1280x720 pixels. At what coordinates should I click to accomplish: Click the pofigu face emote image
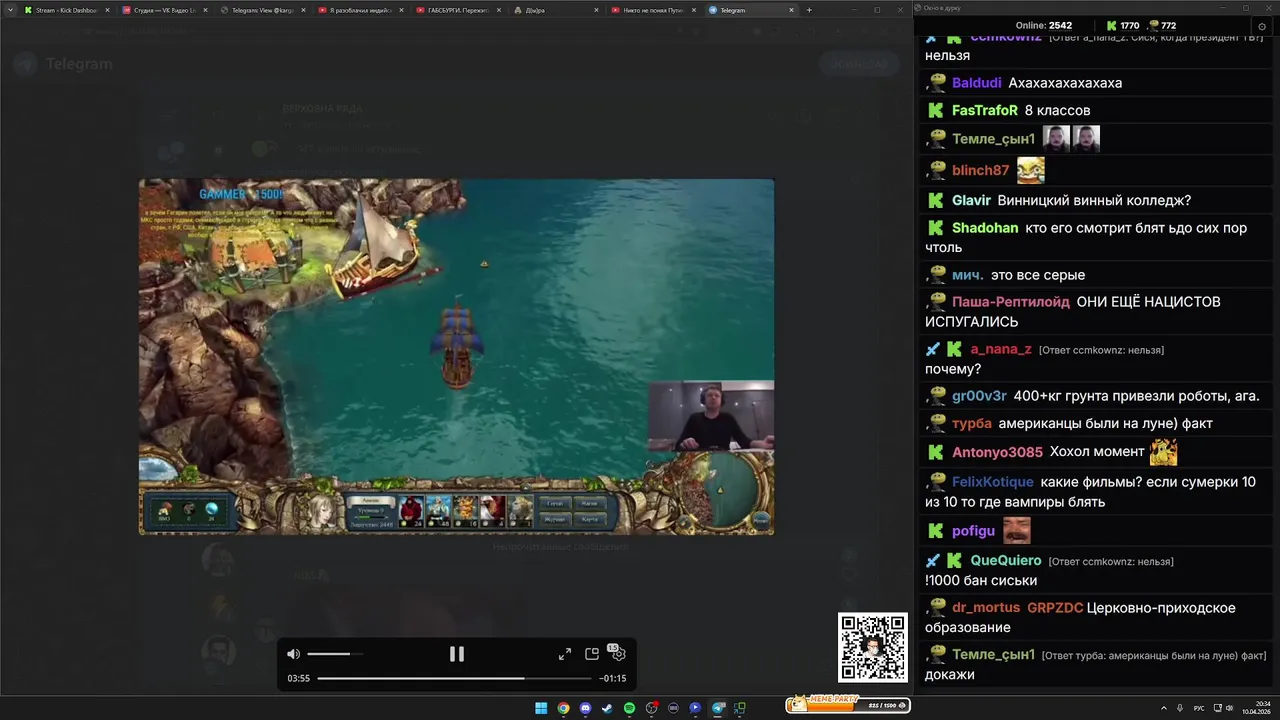point(1017,531)
